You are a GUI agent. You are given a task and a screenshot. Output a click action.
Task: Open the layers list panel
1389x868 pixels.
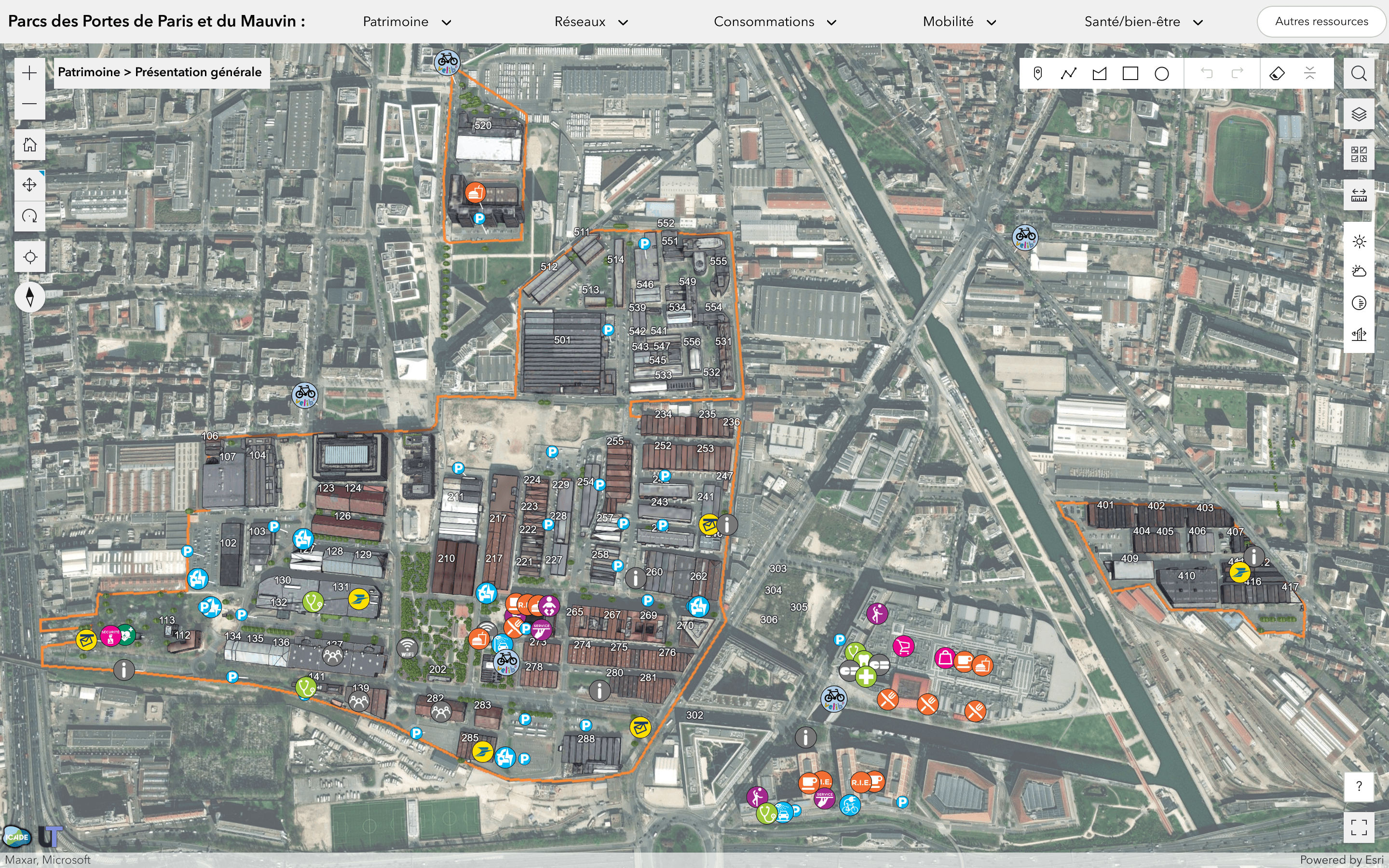1358,114
